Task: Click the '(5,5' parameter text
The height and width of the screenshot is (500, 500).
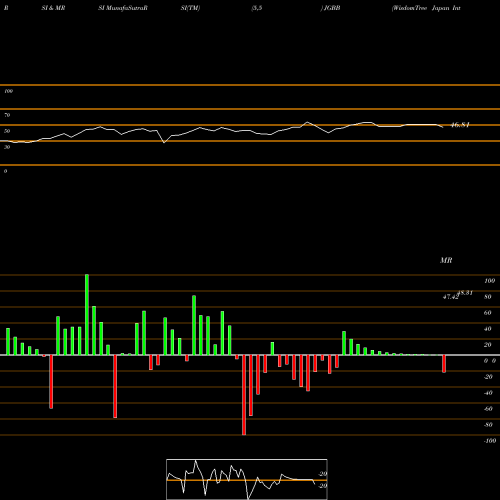Action: pyautogui.click(x=257, y=8)
